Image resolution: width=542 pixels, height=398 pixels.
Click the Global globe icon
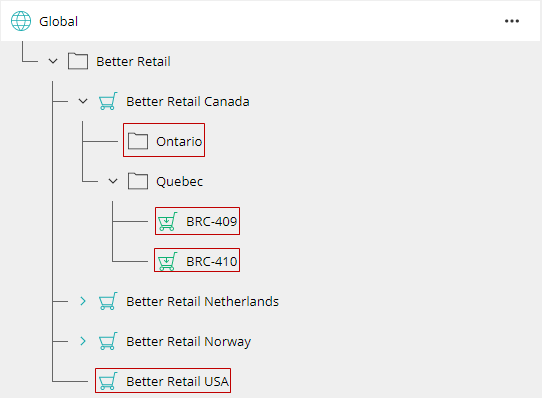(21, 21)
